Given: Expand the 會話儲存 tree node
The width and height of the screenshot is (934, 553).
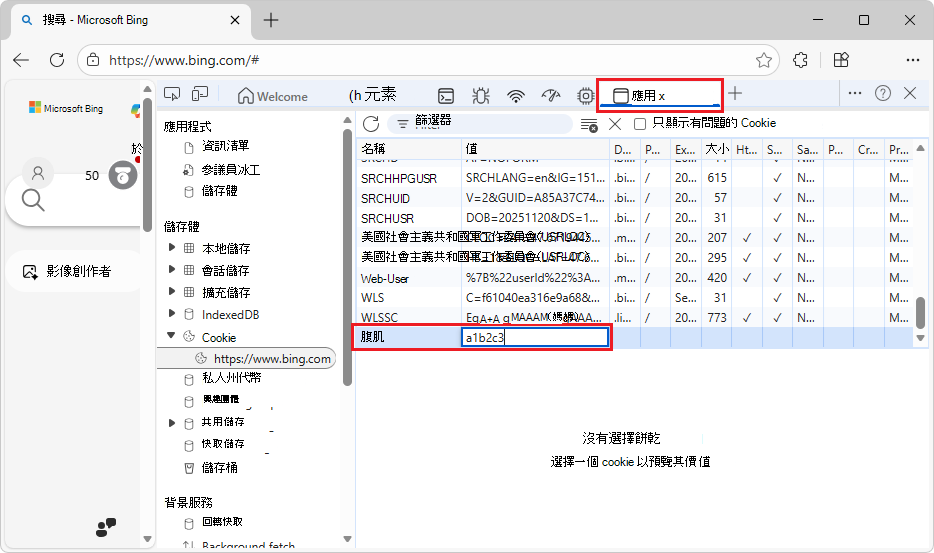Looking at the screenshot, I should pos(172,269).
